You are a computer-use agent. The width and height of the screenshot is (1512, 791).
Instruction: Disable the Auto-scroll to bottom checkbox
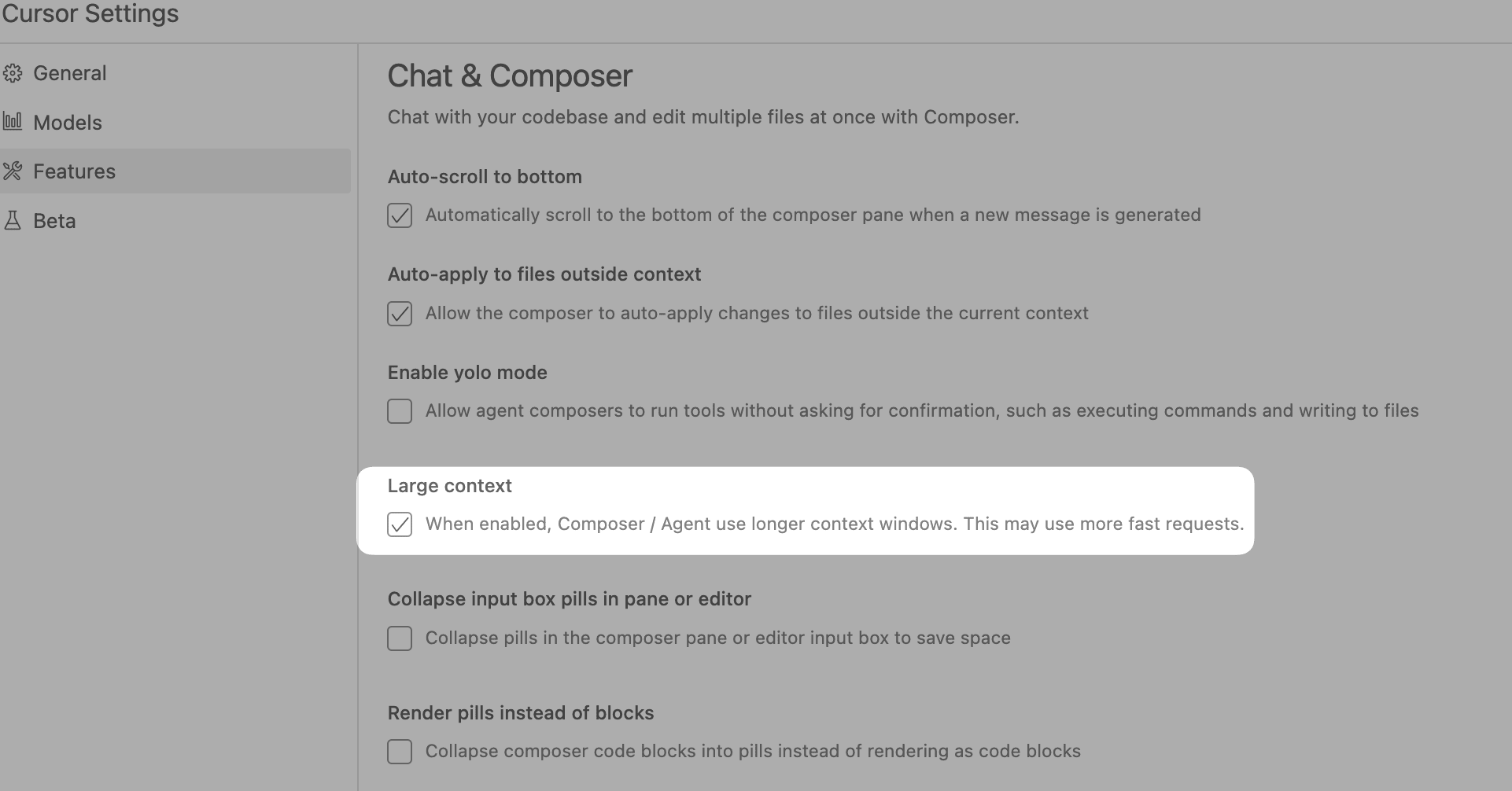(x=400, y=215)
